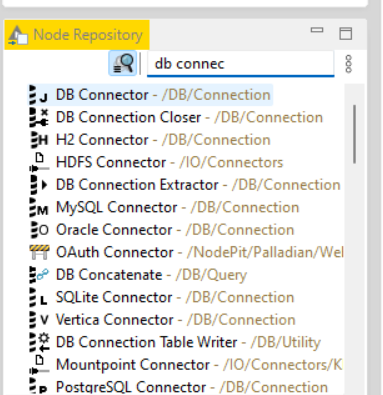
Task: Click the DB Connector node icon
Action: (x=39, y=95)
